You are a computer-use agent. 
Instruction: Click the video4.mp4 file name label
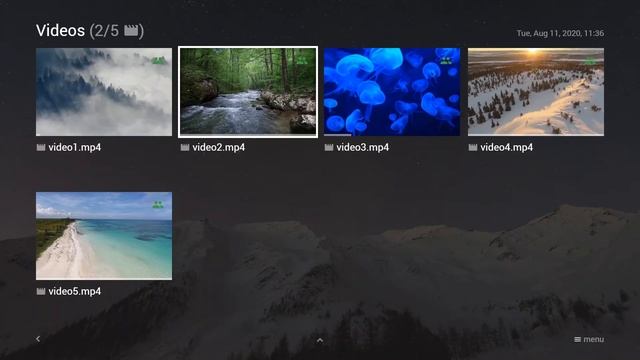click(x=507, y=147)
